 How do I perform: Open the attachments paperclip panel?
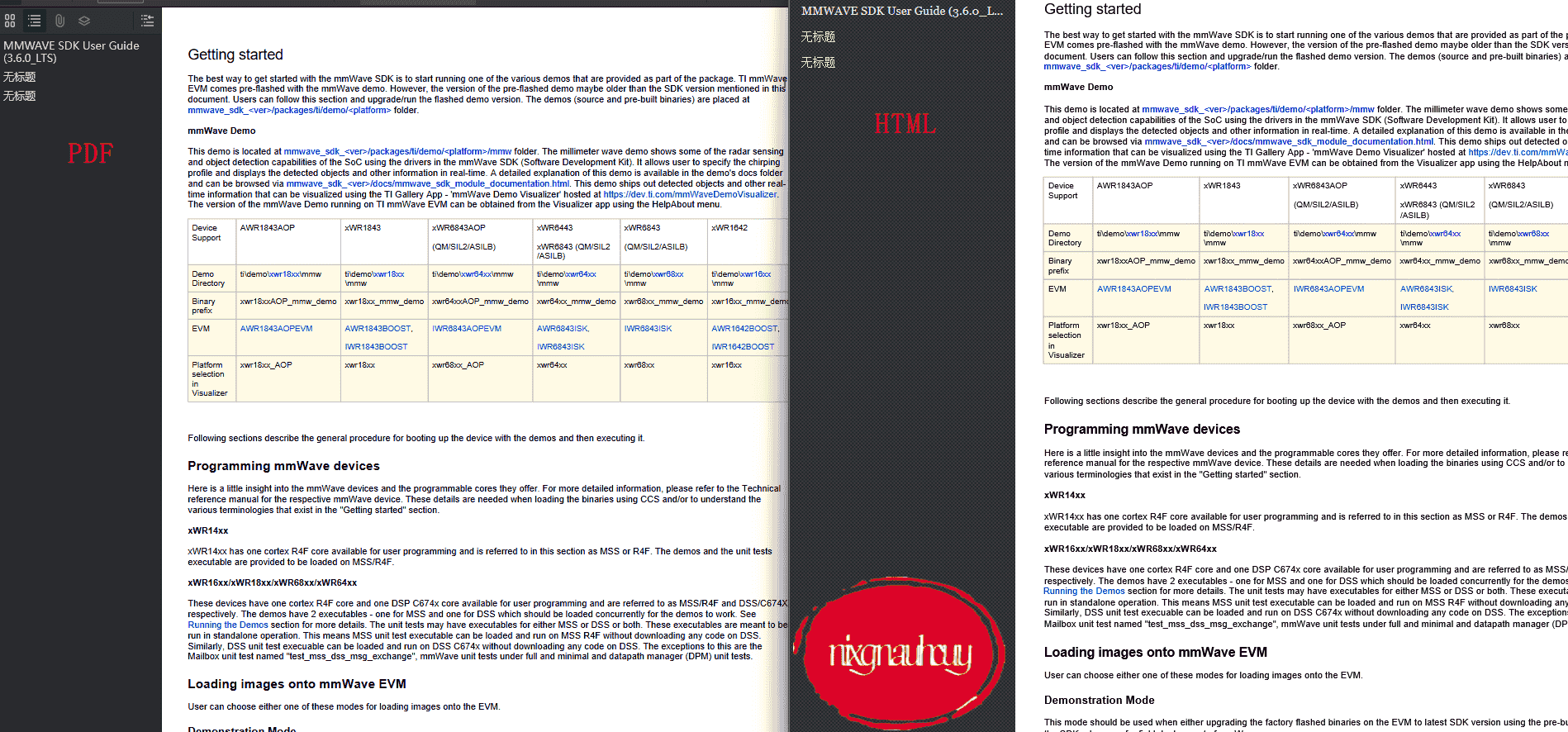pos(59,21)
